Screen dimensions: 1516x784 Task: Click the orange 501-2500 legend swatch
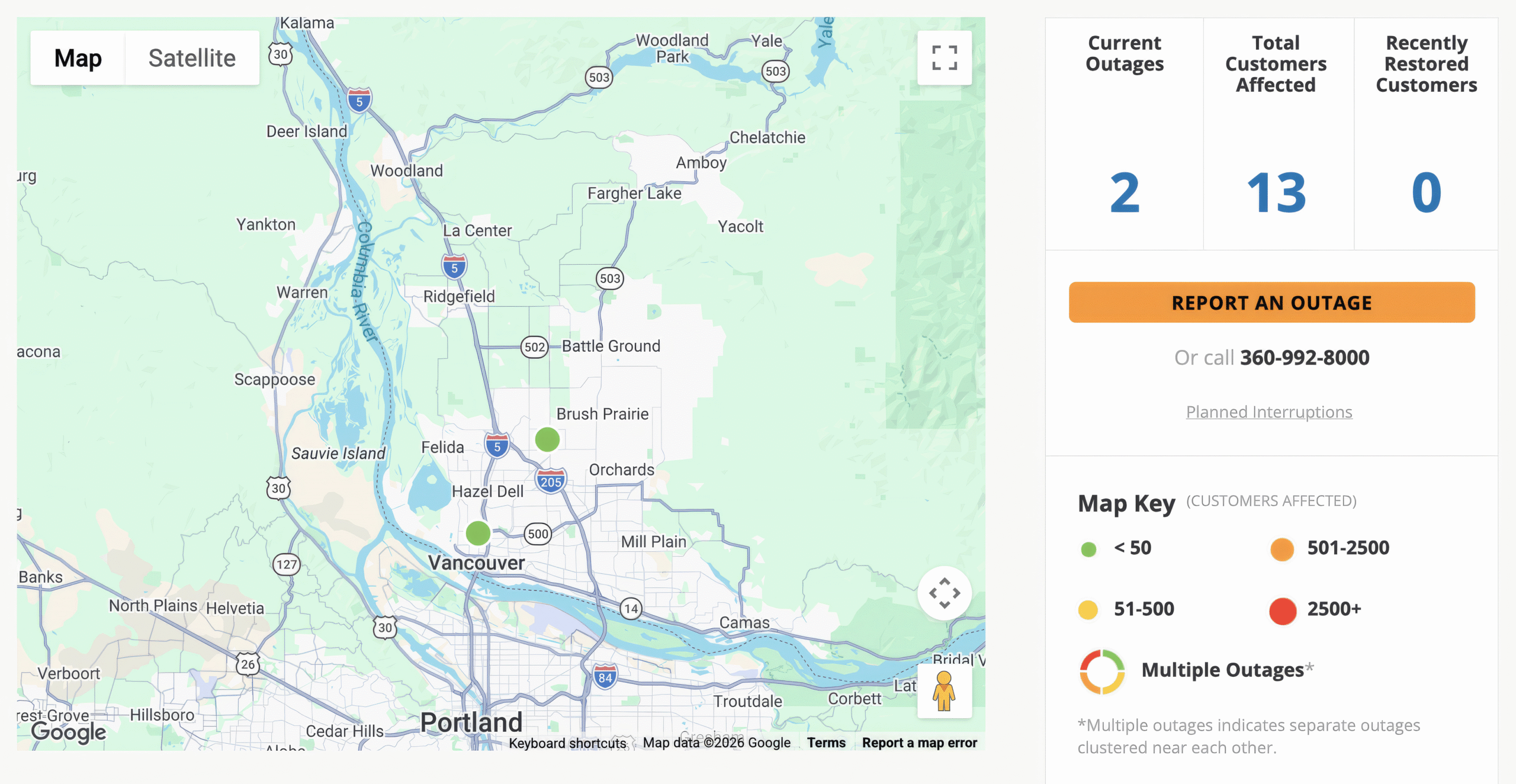1282,549
